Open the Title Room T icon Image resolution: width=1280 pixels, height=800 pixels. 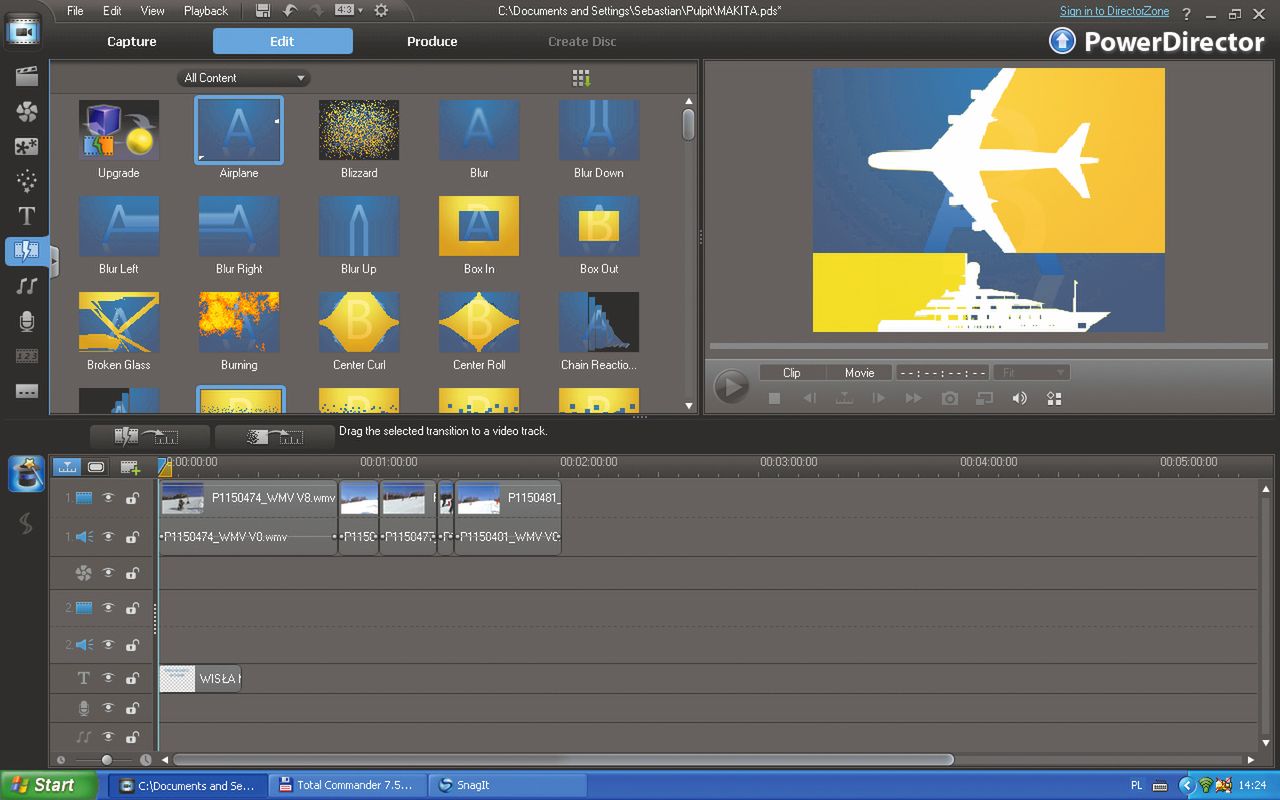(x=26, y=216)
